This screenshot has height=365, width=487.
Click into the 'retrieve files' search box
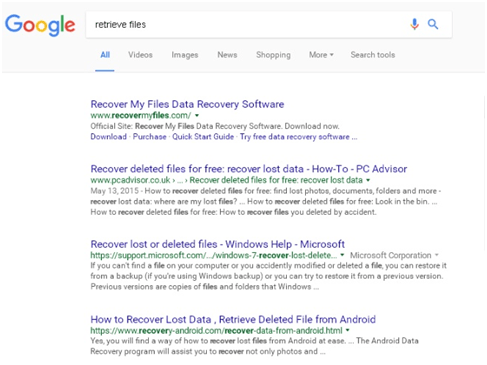point(247,25)
